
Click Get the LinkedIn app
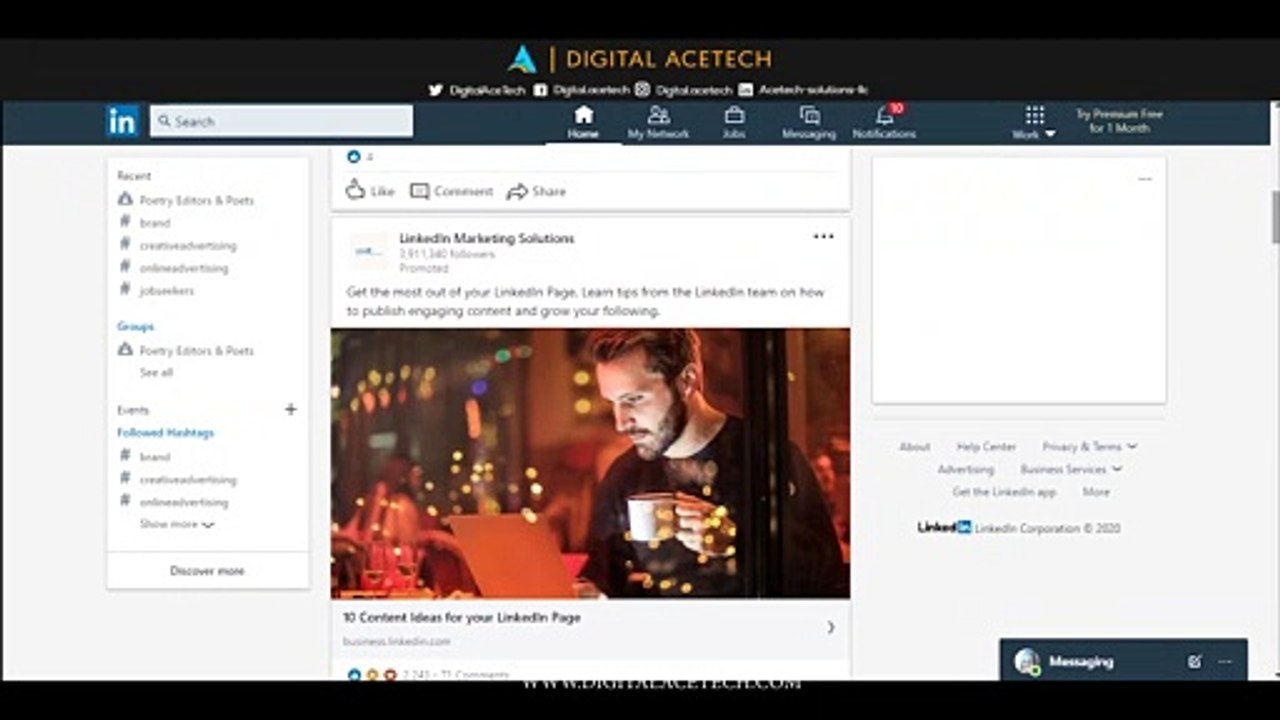point(1004,492)
